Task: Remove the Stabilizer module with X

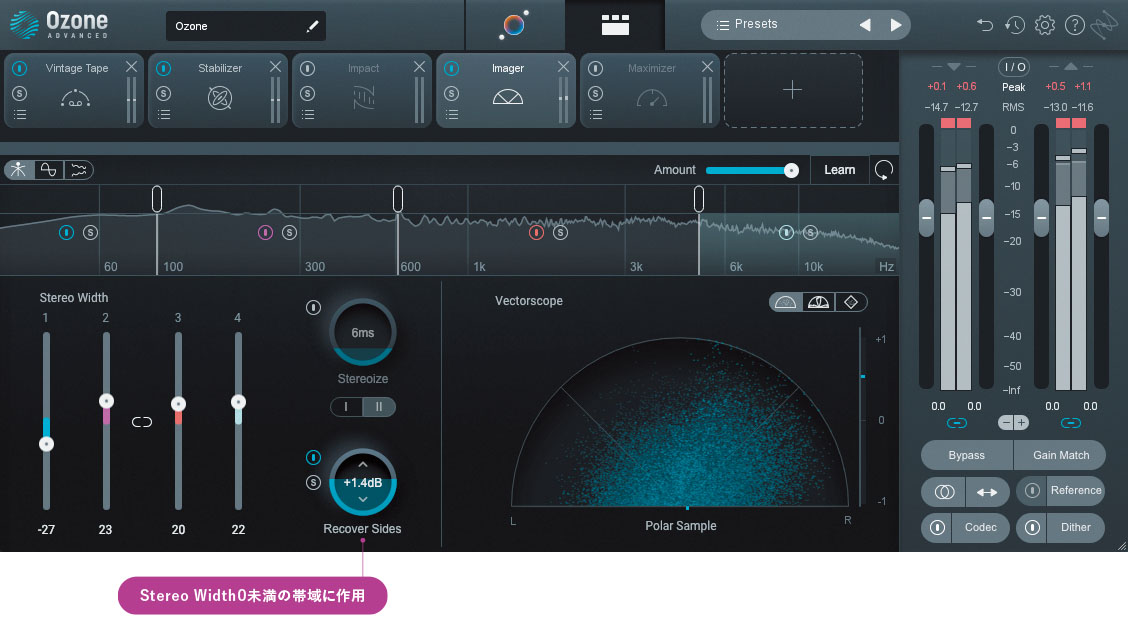Action: click(276, 67)
